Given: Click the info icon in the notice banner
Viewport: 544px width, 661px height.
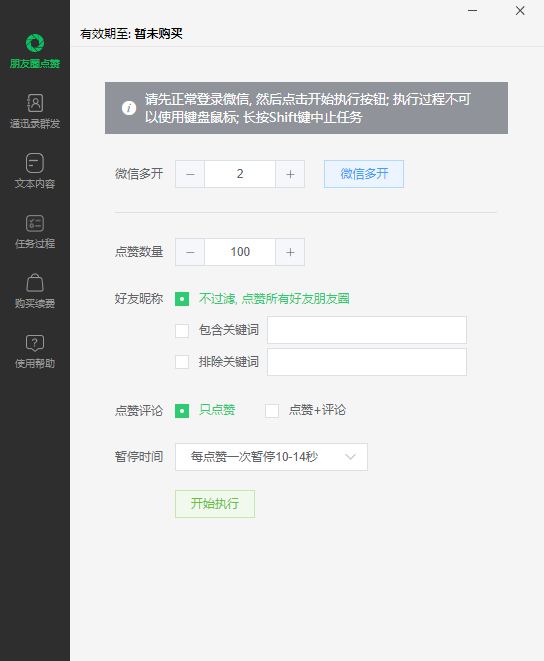Looking at the screenshot, I should tap(129, 108).
